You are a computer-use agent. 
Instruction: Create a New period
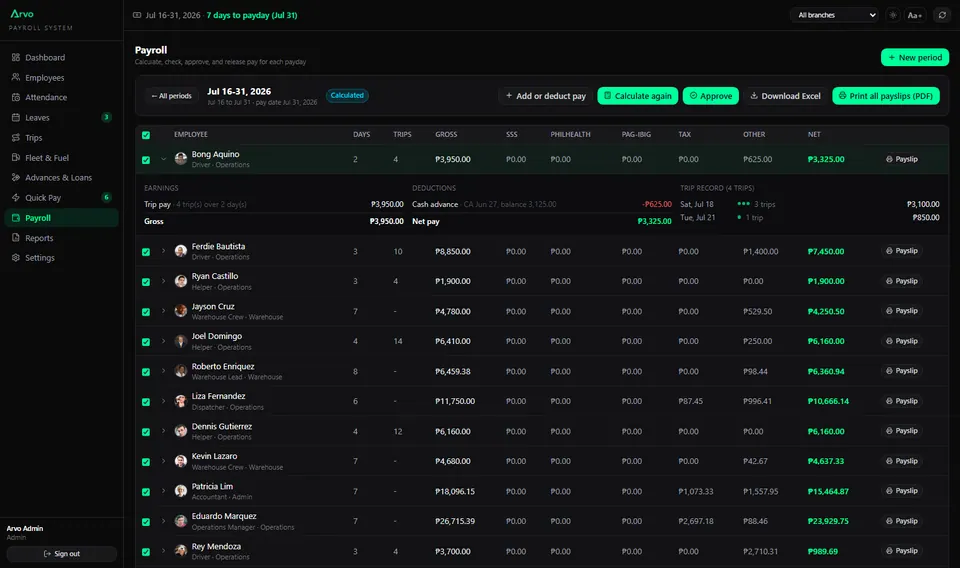915,58
